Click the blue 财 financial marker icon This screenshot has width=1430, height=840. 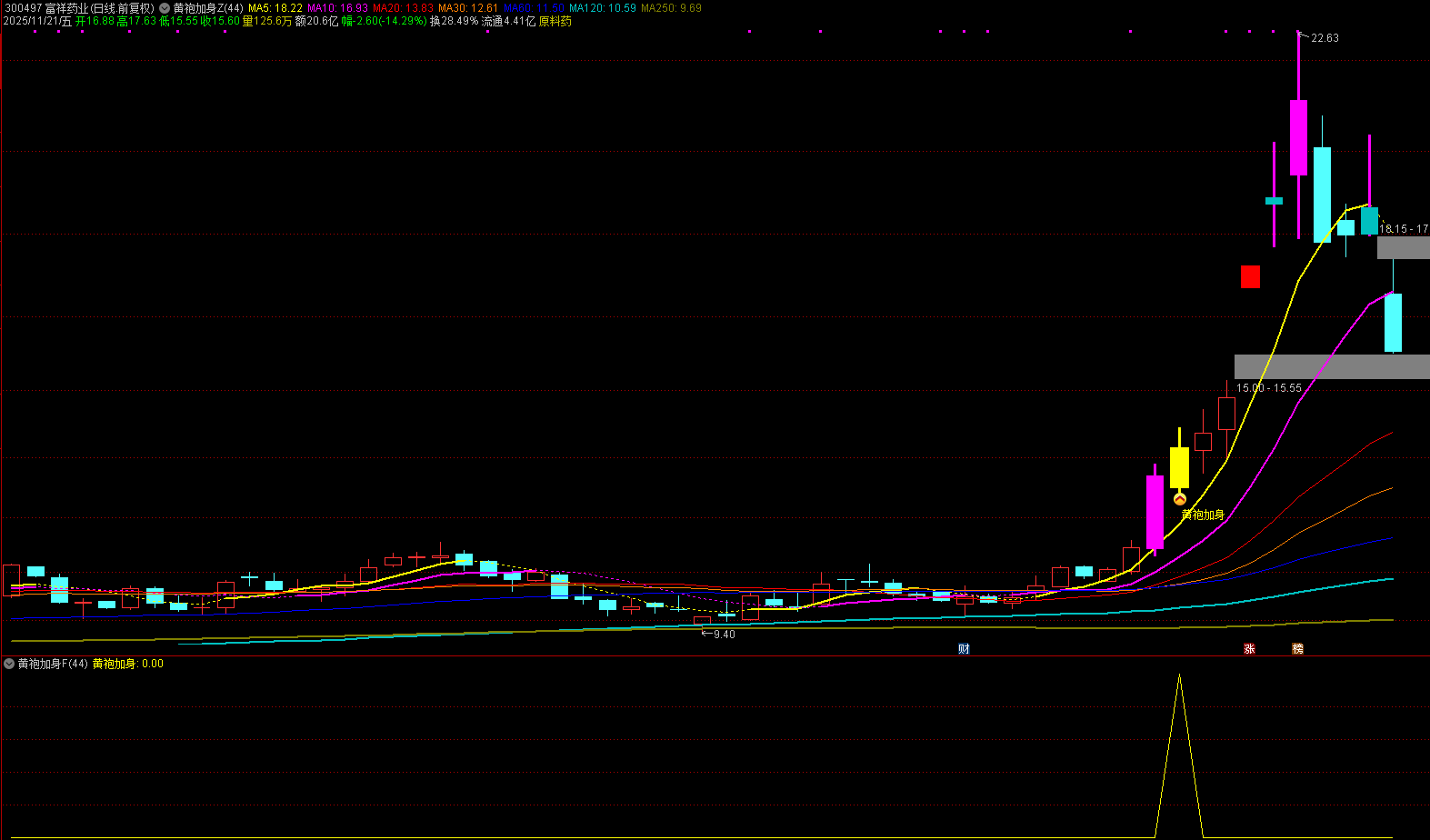(x=964, y=648)
